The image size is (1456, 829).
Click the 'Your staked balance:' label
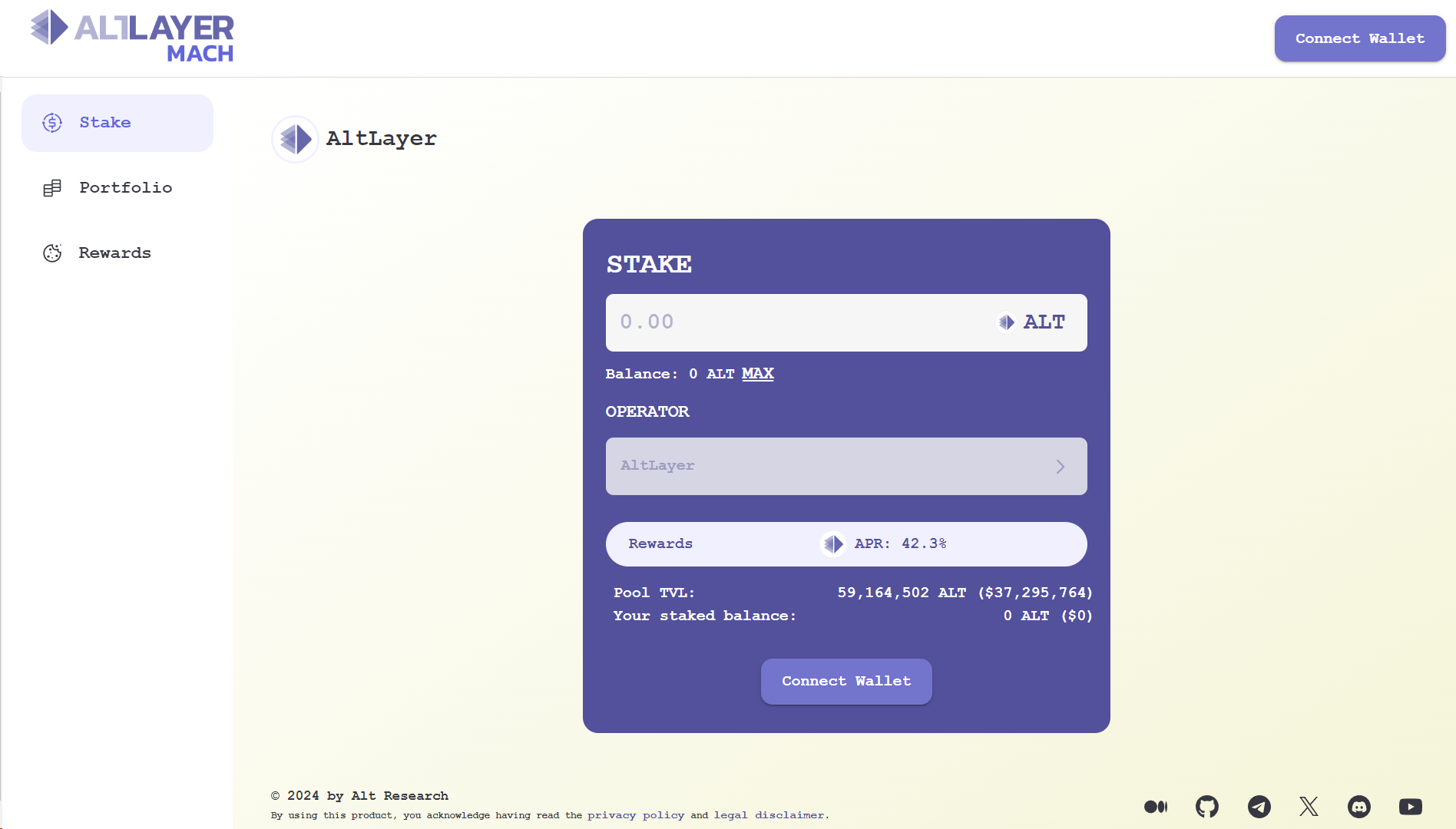point(704,616)
